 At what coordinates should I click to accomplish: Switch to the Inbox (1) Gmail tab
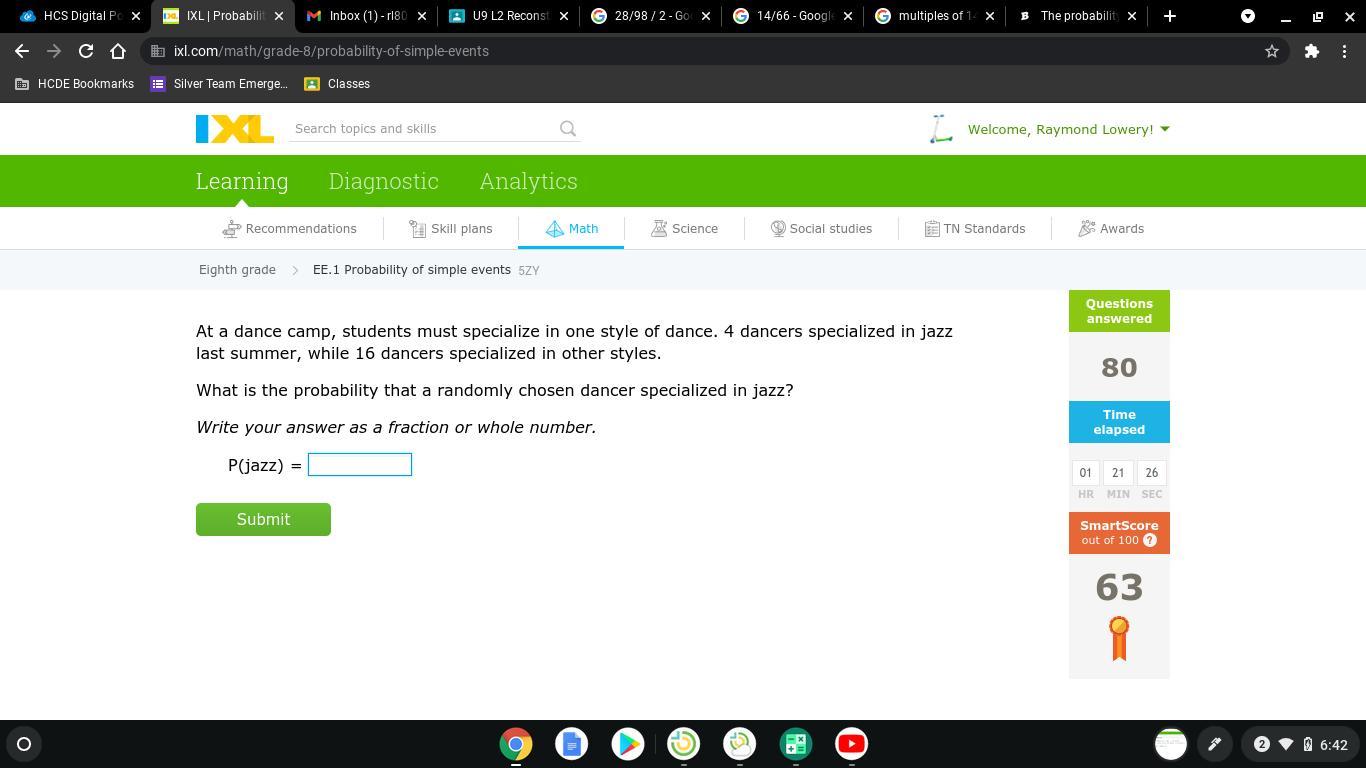[366, 16]
